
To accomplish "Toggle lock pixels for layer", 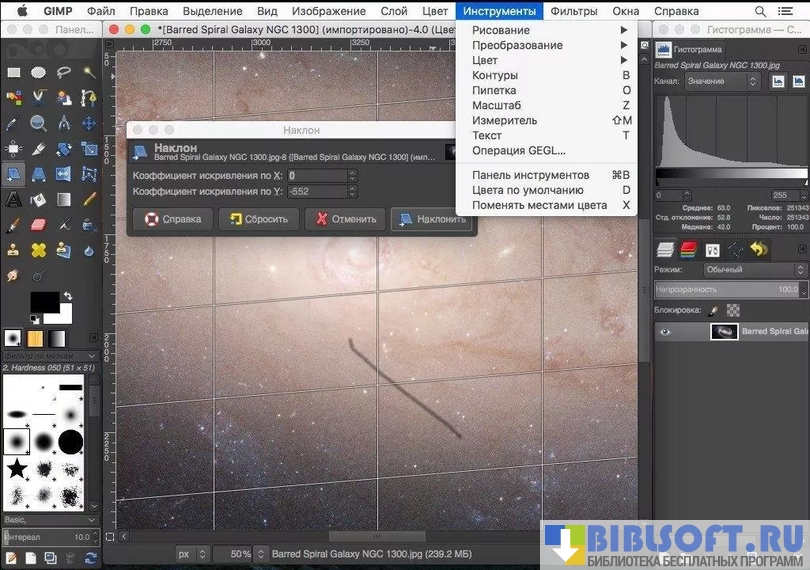I will pos(712,310).
